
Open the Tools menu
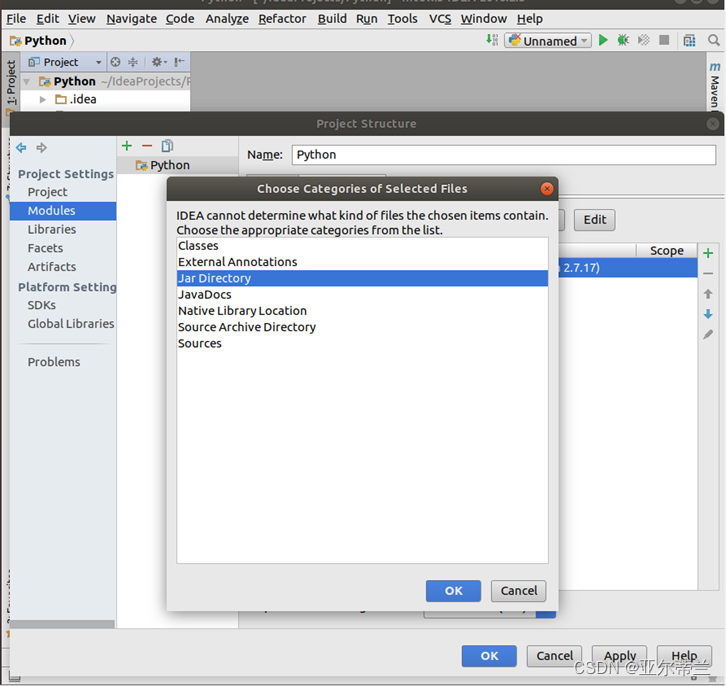402,19
